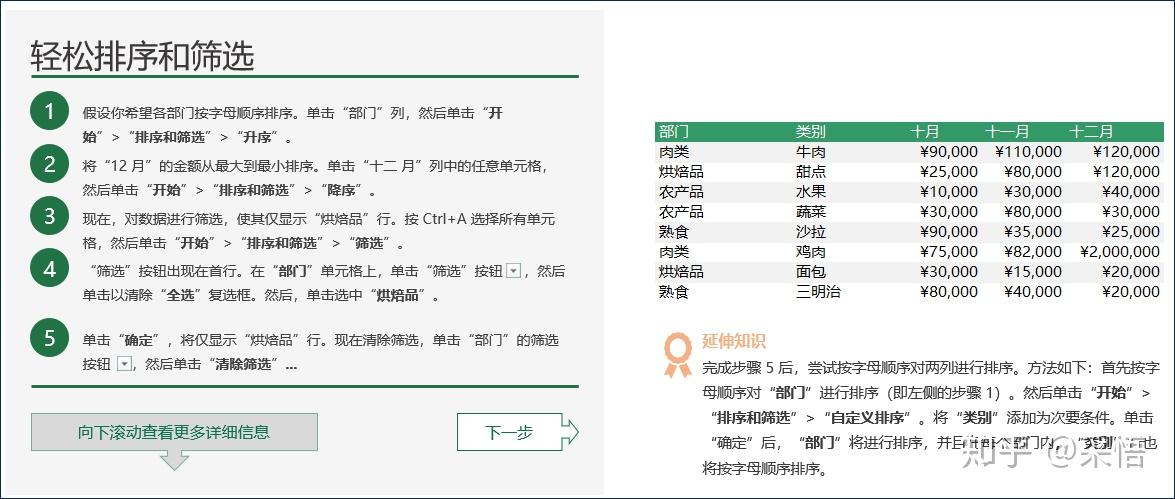Click the down arrow below the scroll banner
The height and width of the screenshot is (499, 1175).
[x=174, y=460]
